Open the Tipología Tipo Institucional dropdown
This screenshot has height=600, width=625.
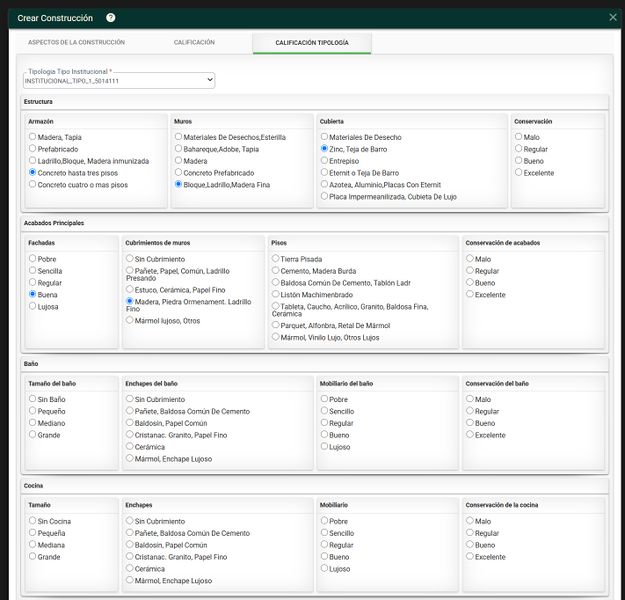click(119, 81)
